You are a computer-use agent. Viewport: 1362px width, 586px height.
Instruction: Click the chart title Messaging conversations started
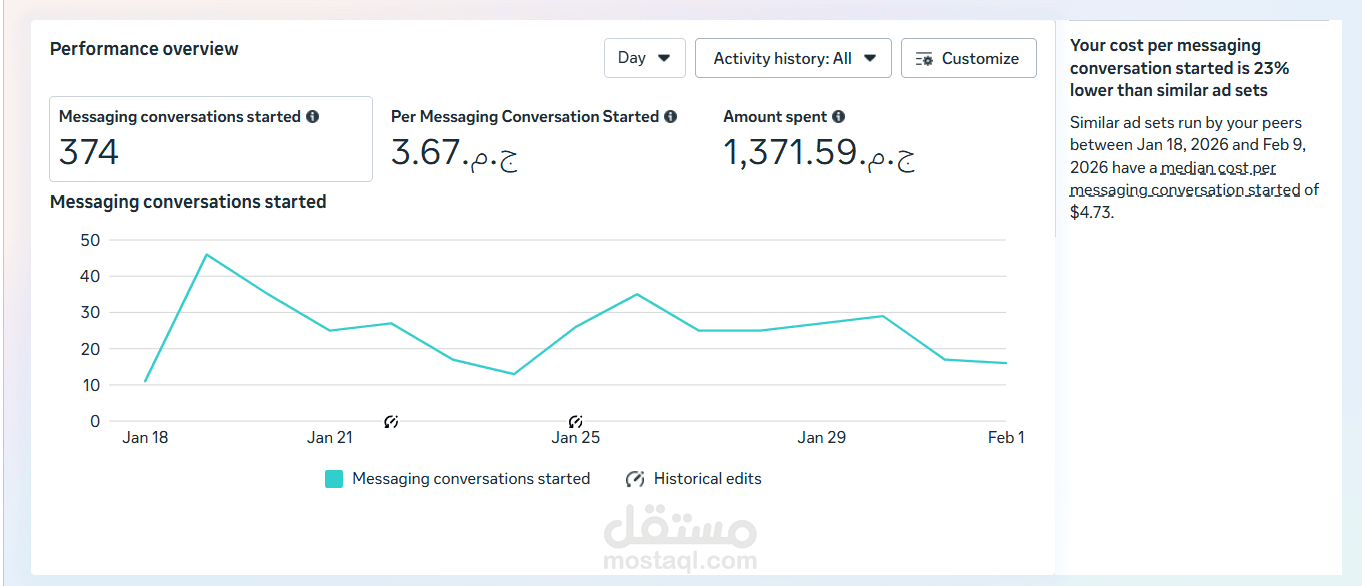coord(188,202)
